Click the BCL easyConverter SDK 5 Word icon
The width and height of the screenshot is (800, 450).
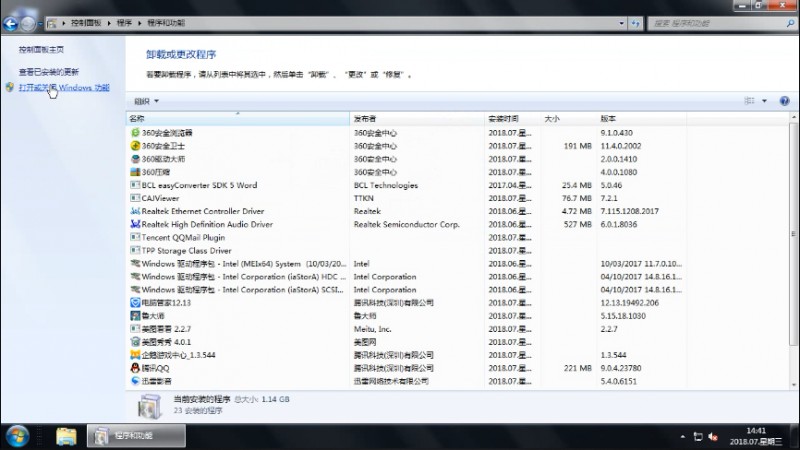(x=135, y=185)
